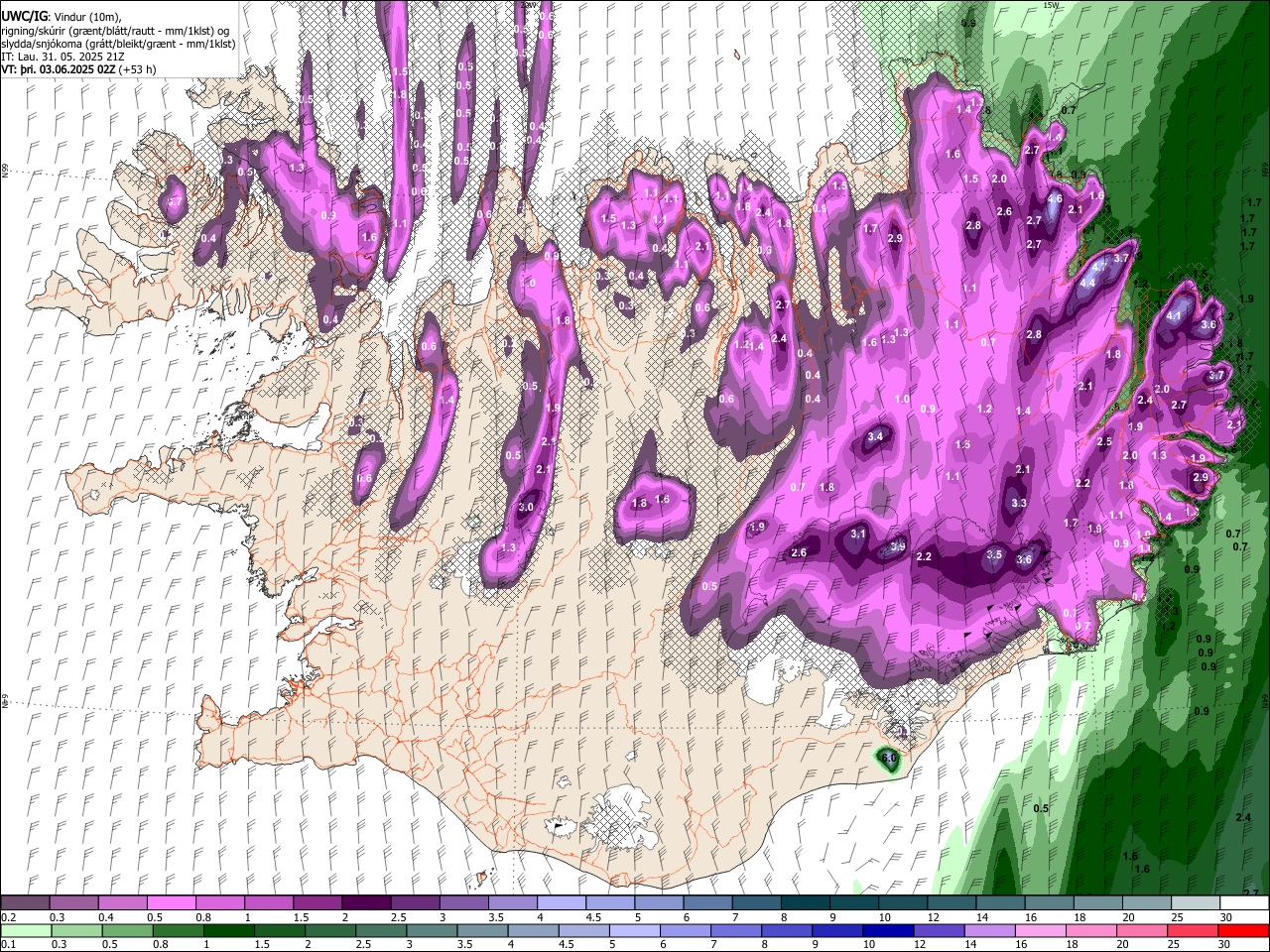Click the '20' label on the lower rain scale
This screenshot has width=1270, height=952.
pos(1125,945)
